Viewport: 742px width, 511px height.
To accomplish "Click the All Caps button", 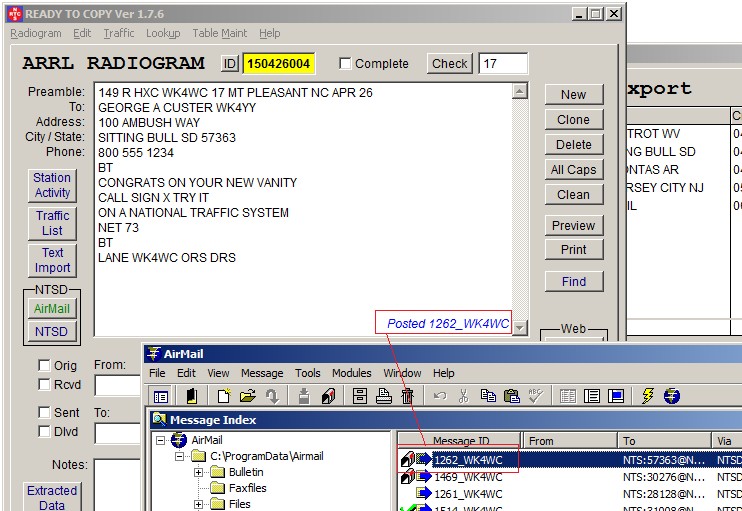I will [574, 169].
